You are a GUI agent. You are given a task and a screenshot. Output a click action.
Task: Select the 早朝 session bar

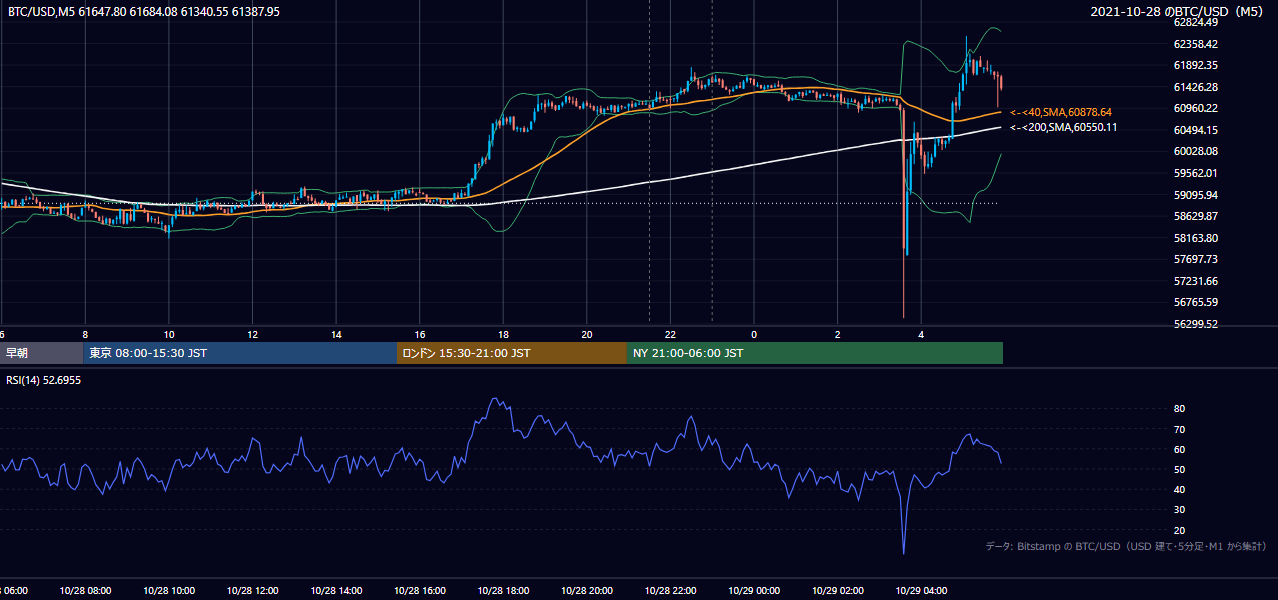(x=42, y=353)
